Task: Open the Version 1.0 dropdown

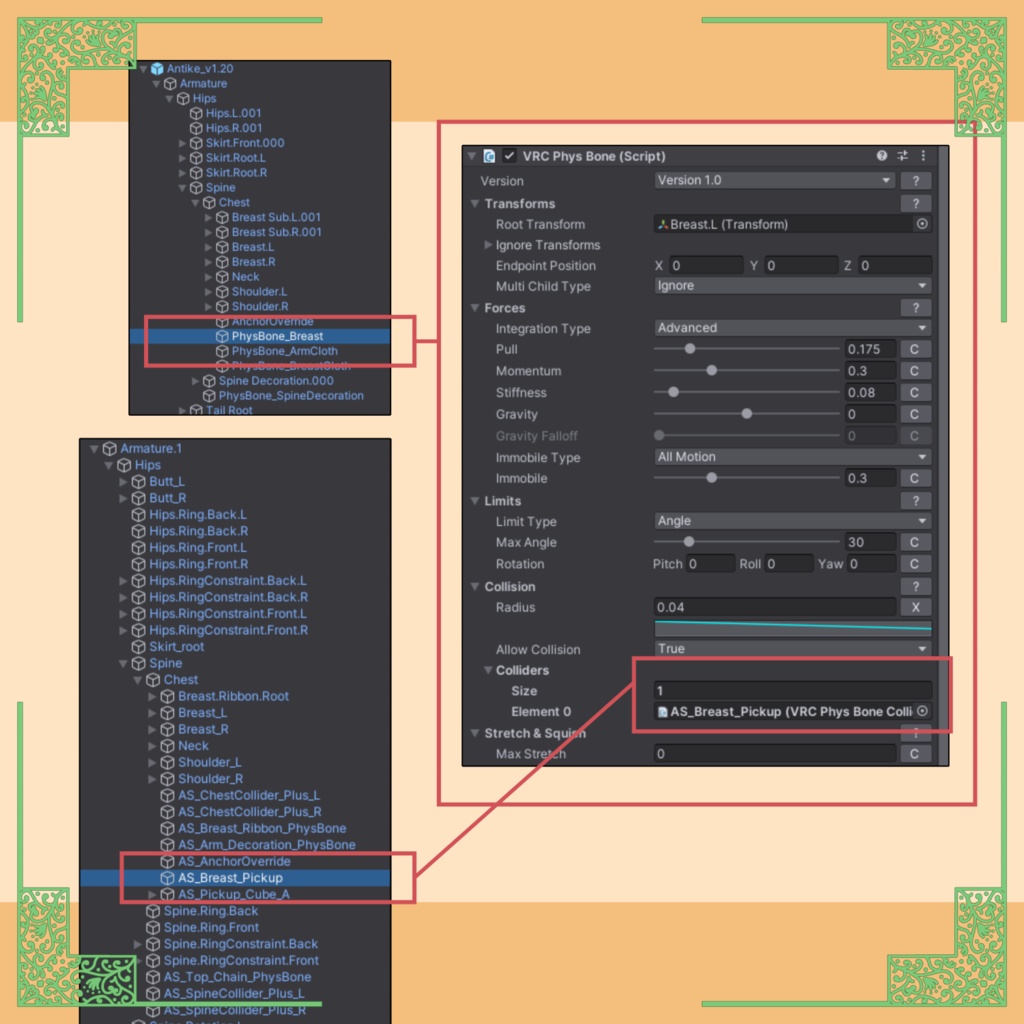Action: point(775,180)
